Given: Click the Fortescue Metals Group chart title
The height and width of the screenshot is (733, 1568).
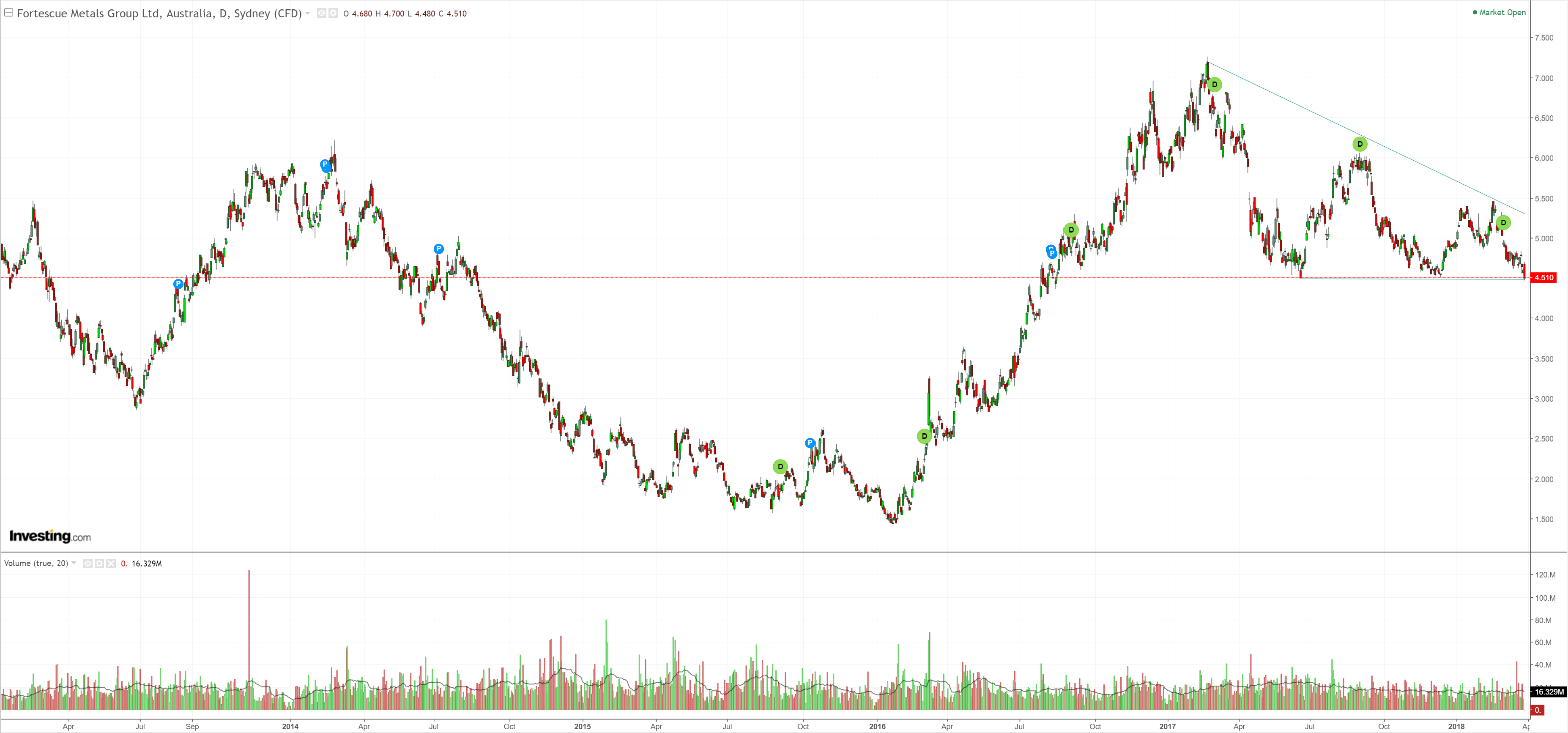Looking at the screenshot, I should [159, 14].
